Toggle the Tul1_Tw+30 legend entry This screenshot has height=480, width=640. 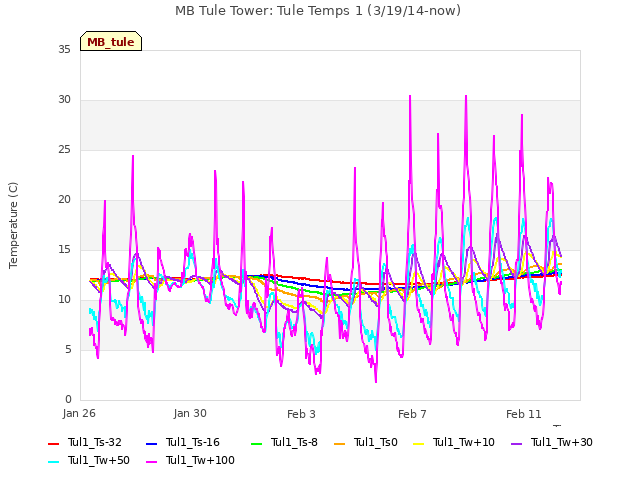point(552,442)
